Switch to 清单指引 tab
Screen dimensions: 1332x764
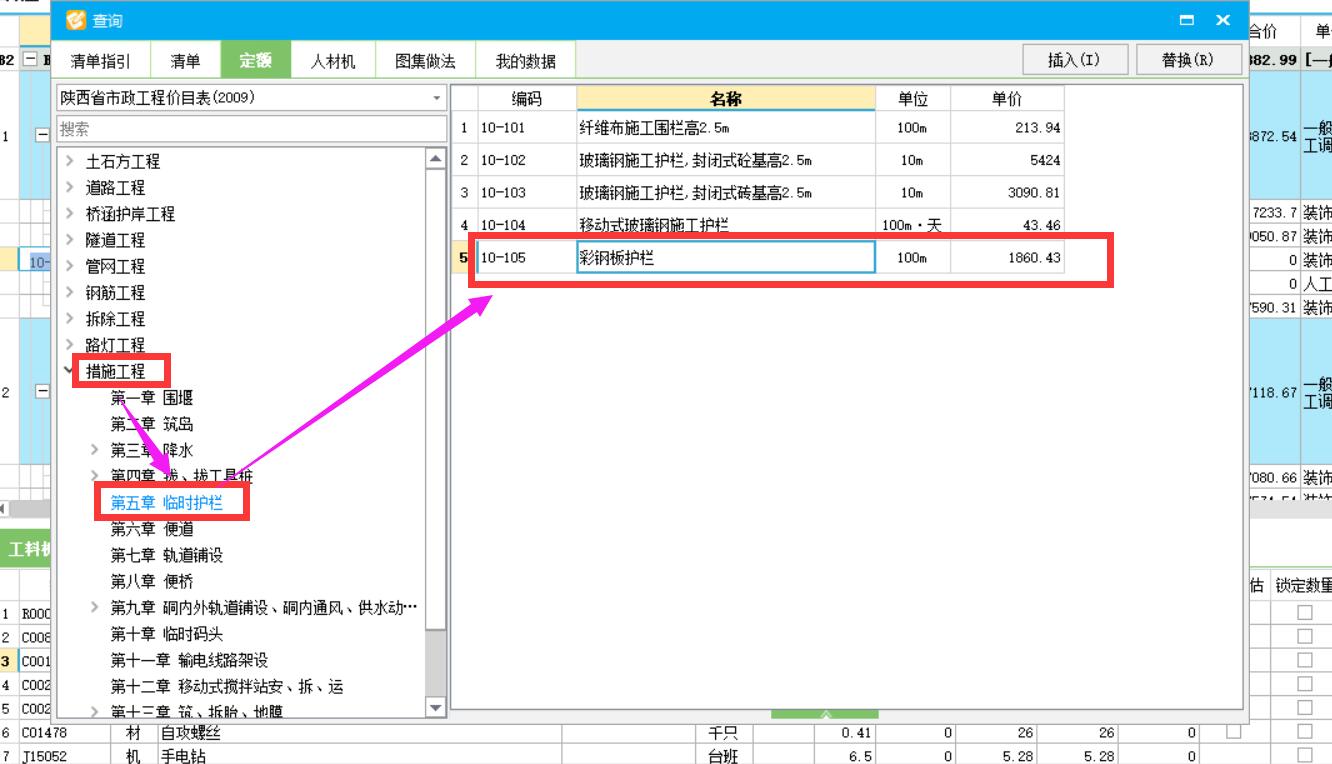pos(100,61)
